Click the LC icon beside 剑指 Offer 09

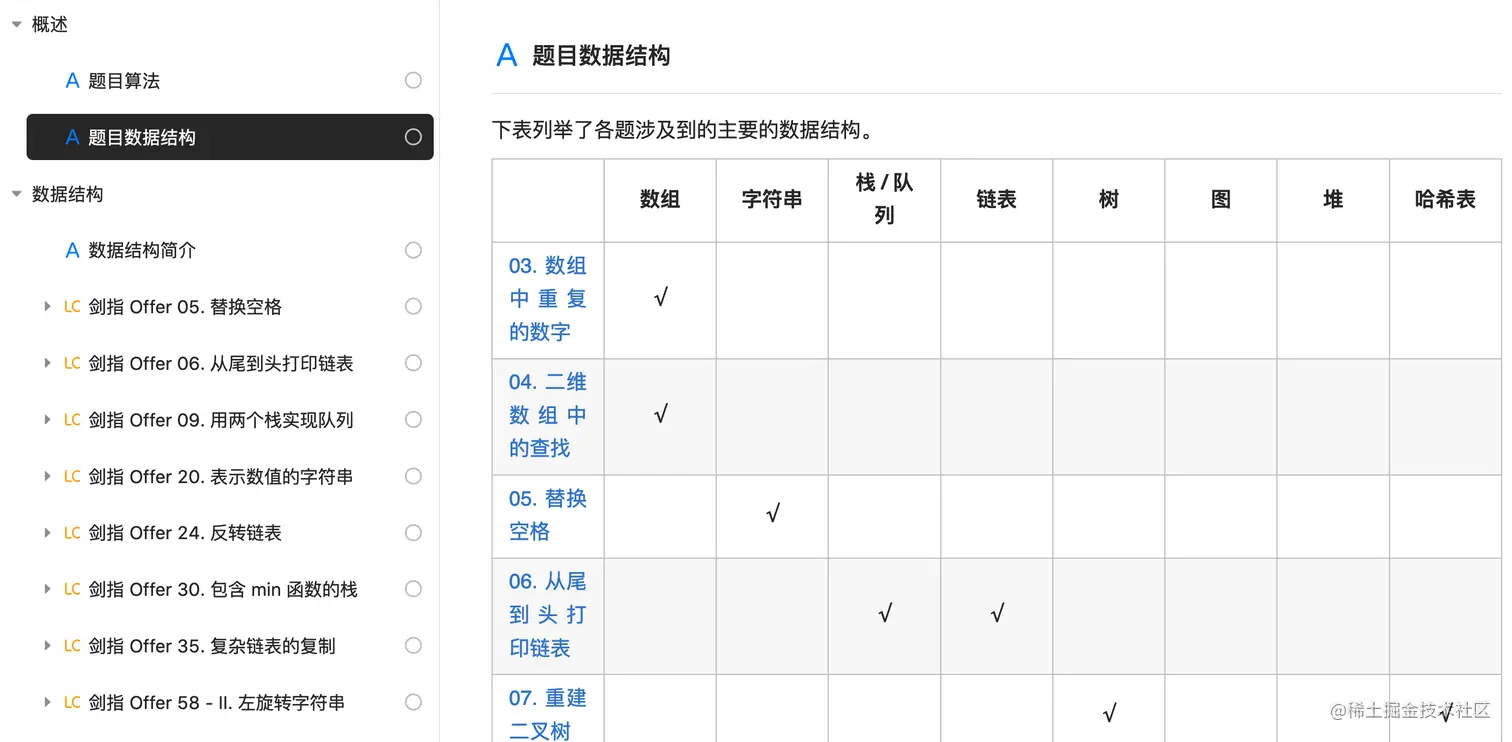click(x=71, y=419)
